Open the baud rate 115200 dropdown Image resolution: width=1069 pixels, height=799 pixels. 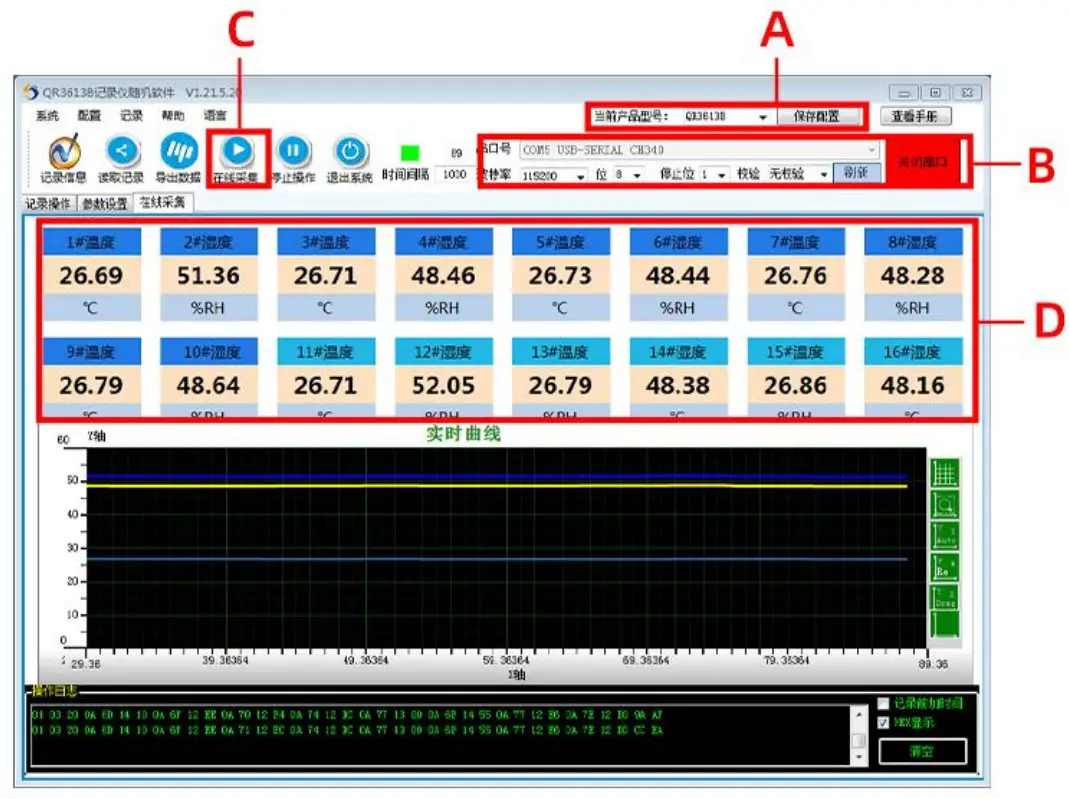coord(580,176)
